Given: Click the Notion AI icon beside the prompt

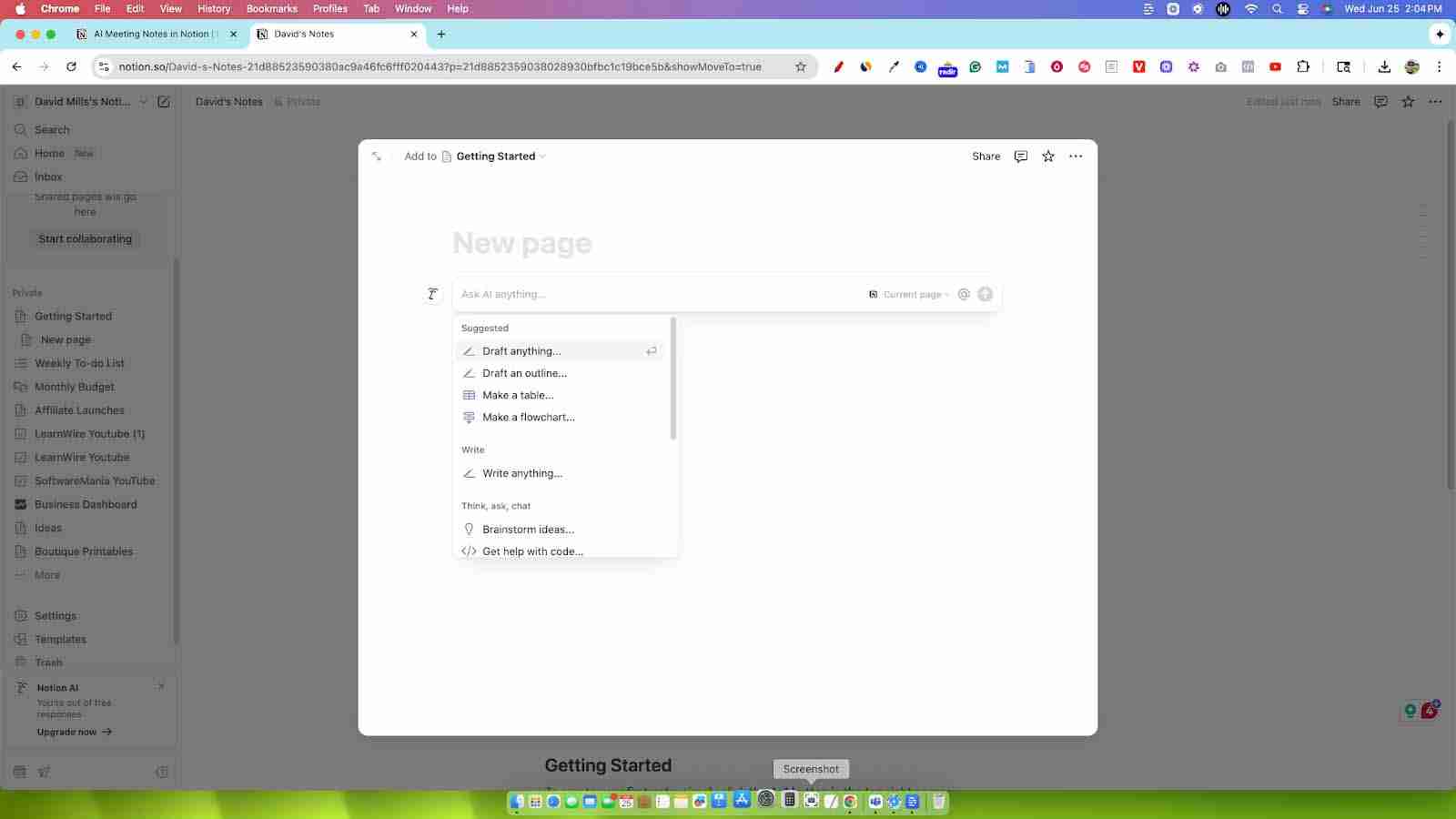Looking at the screenshot, I should pos(432,294).
